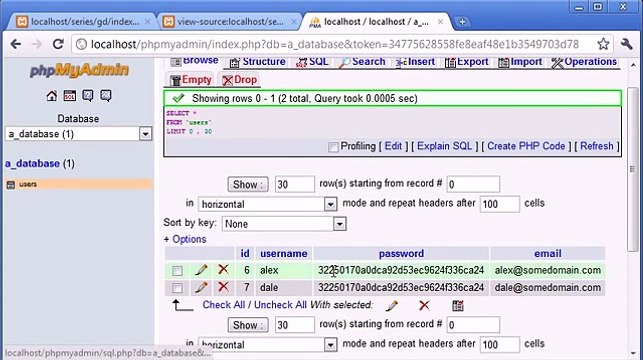Delete the dale row with red X
The width and height of the screenshot is (643, 360).
tap(223, 287)
